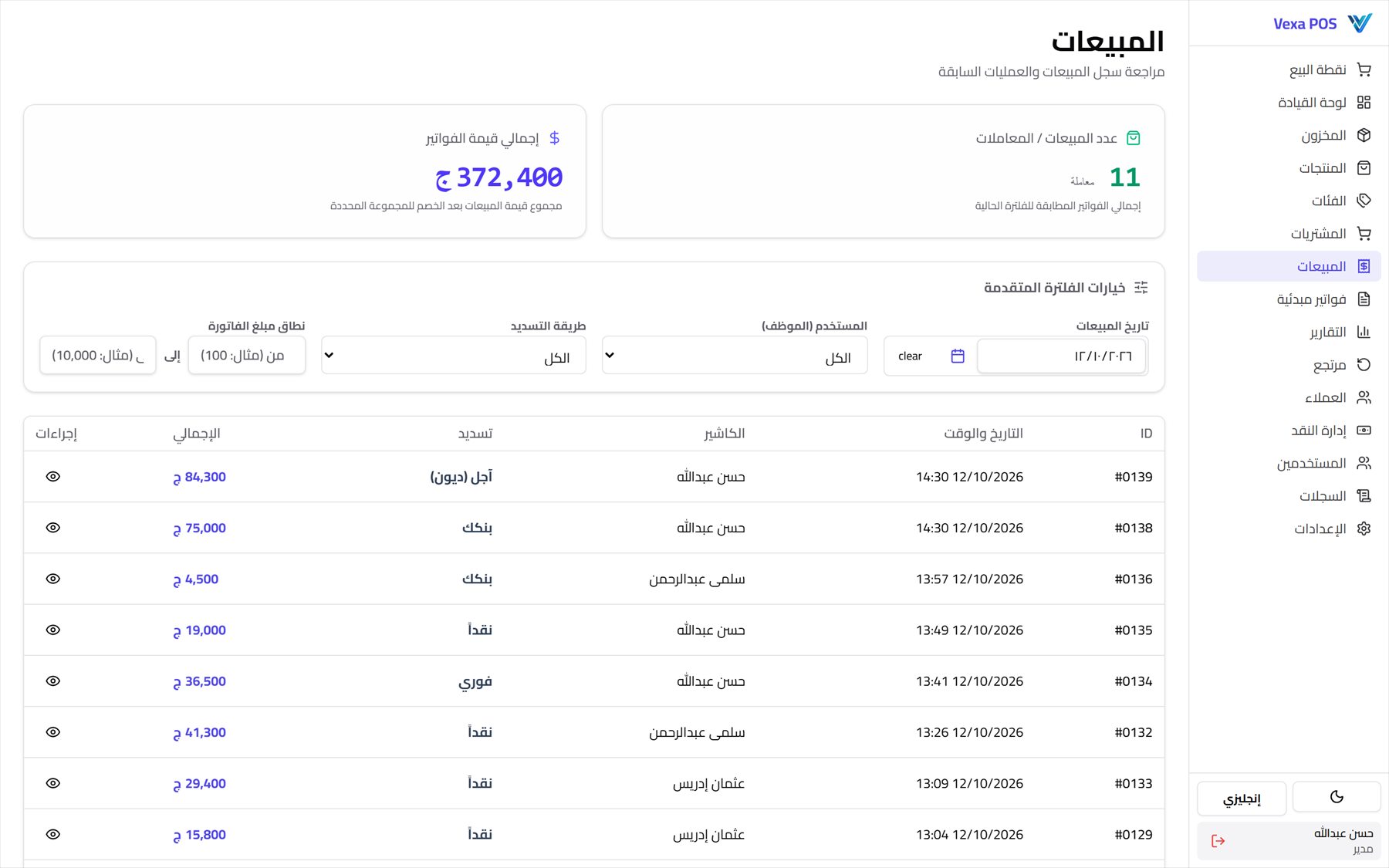Open the المستخدم (الموظف) dropdown
This screenshot has height=868, width=1389.
click(x=735, y=356)
